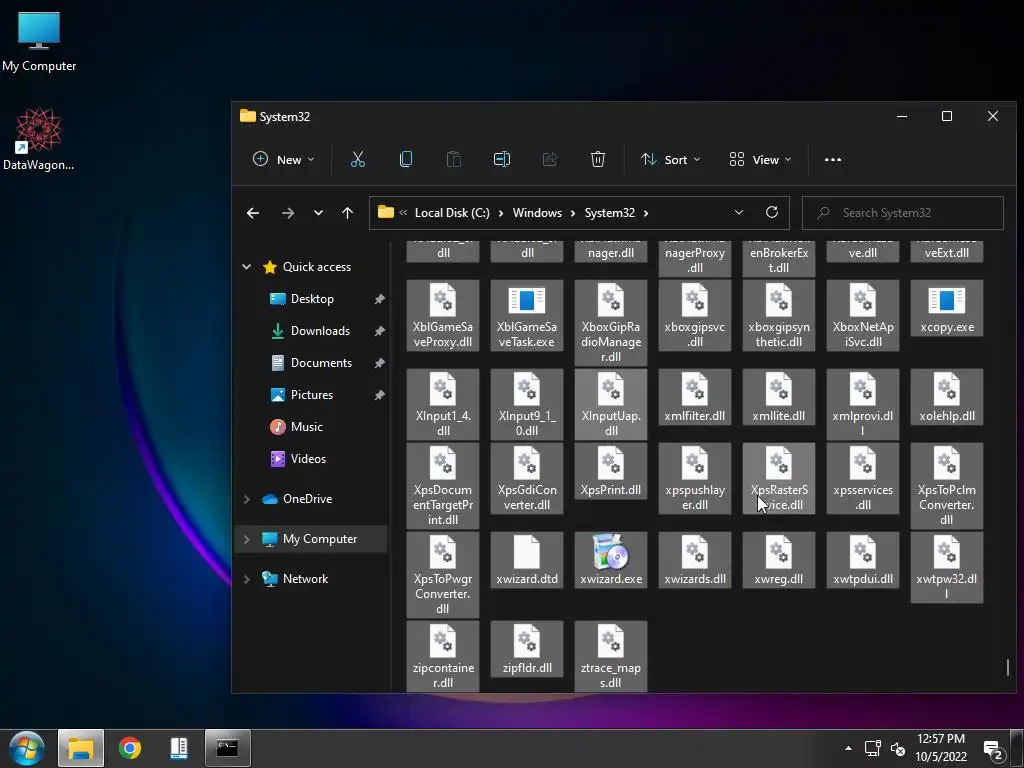This screenshot has height=768, width=1024.
Task: Open the library app on taskbar
Action: coord(178,748)
